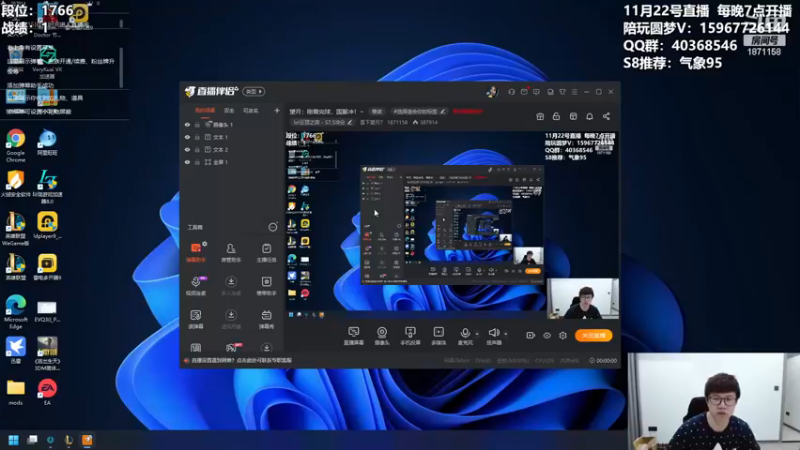Add a screen capture from the bottom bar
This screenshot has height=450, width=800.
click(354, 336)
